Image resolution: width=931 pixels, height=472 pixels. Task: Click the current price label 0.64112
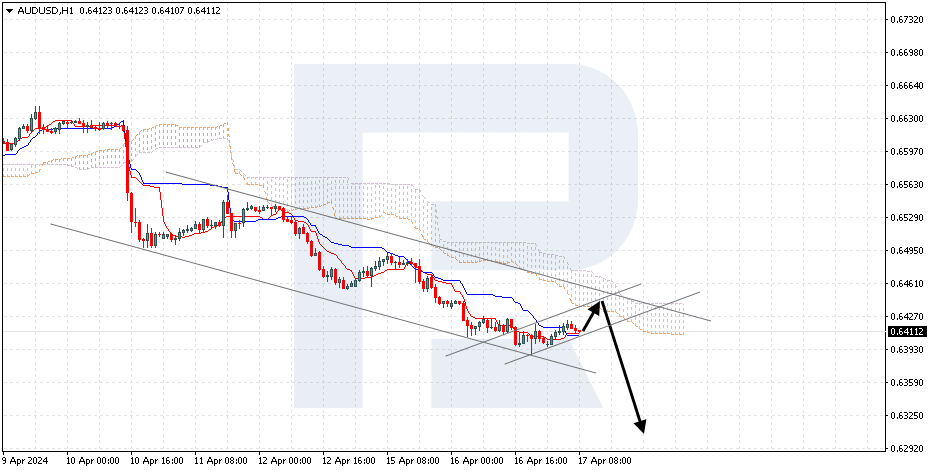tap(905, 331)
